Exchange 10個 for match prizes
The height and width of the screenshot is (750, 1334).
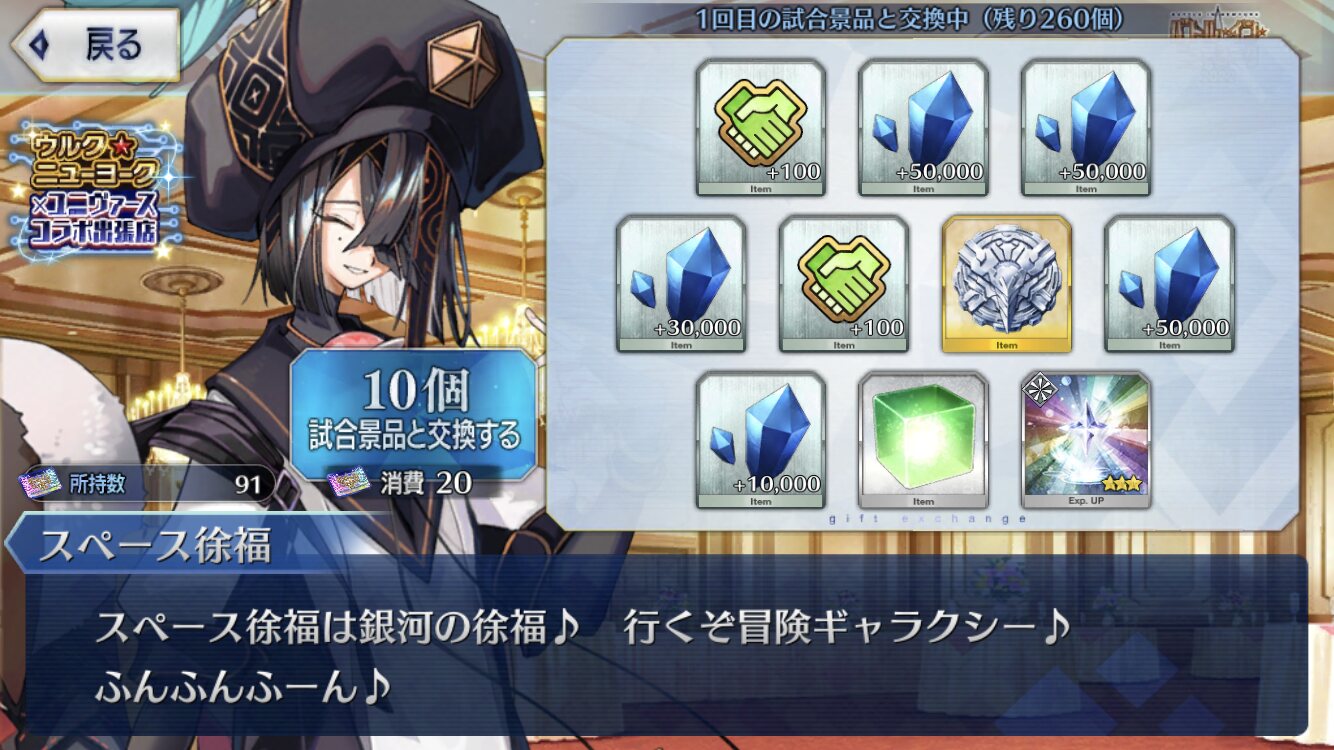[x=414, y=409]
